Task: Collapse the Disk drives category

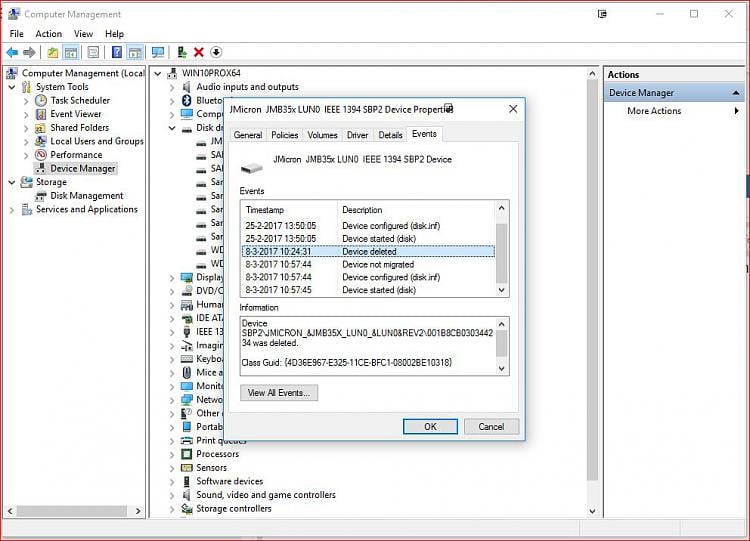Action: coord(172,128)
